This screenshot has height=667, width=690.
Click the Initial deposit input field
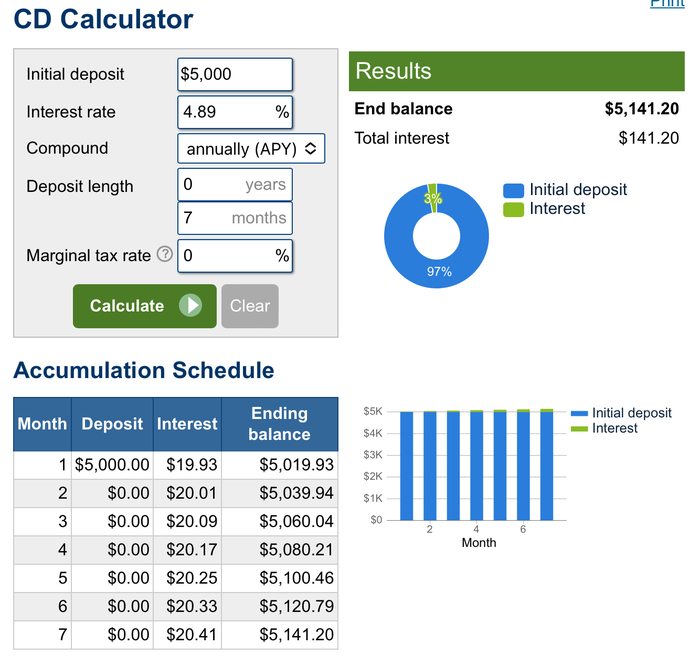tap(235, 74)
